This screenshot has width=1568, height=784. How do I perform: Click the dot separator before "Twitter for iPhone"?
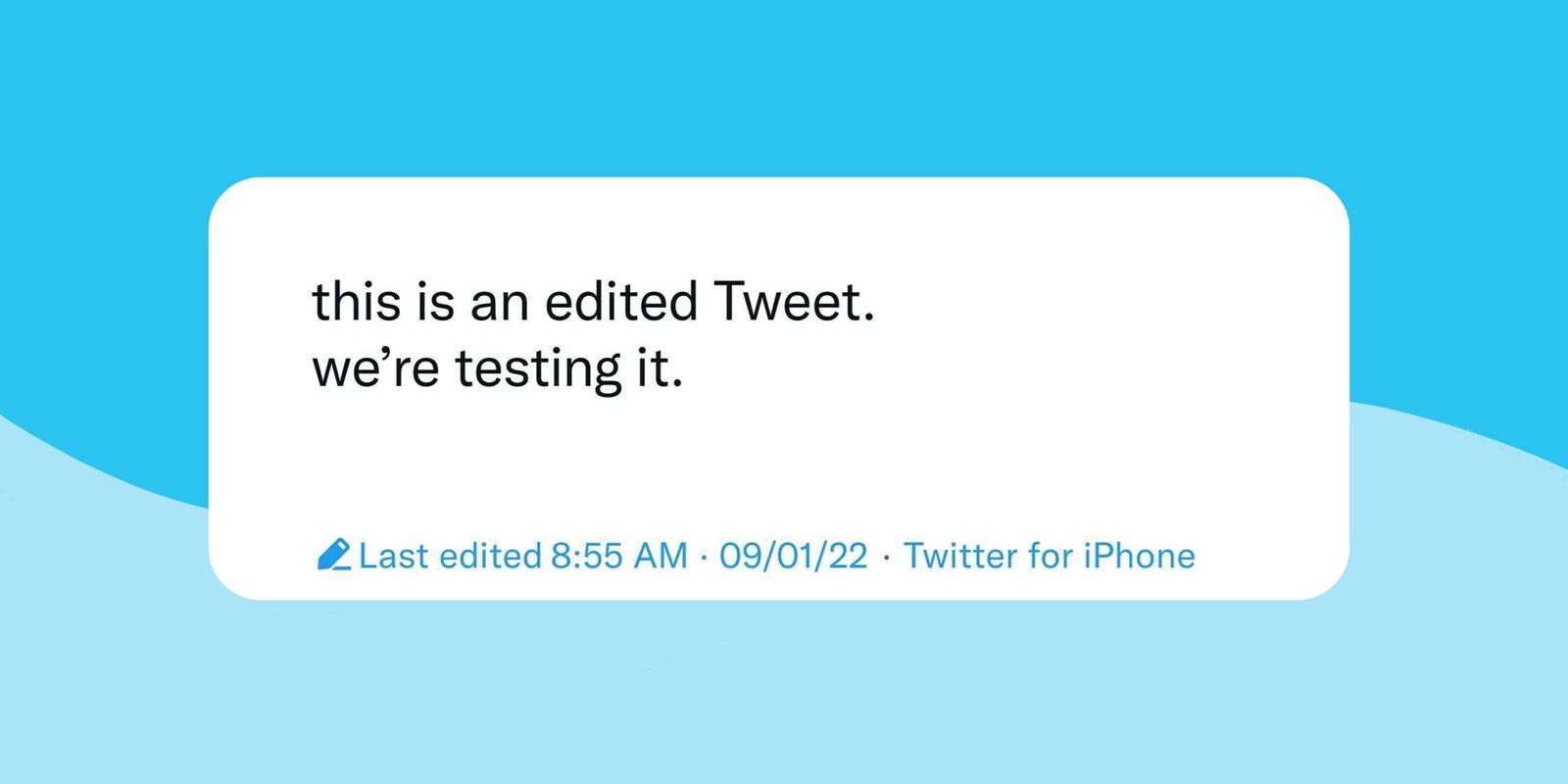coord(886,557)
